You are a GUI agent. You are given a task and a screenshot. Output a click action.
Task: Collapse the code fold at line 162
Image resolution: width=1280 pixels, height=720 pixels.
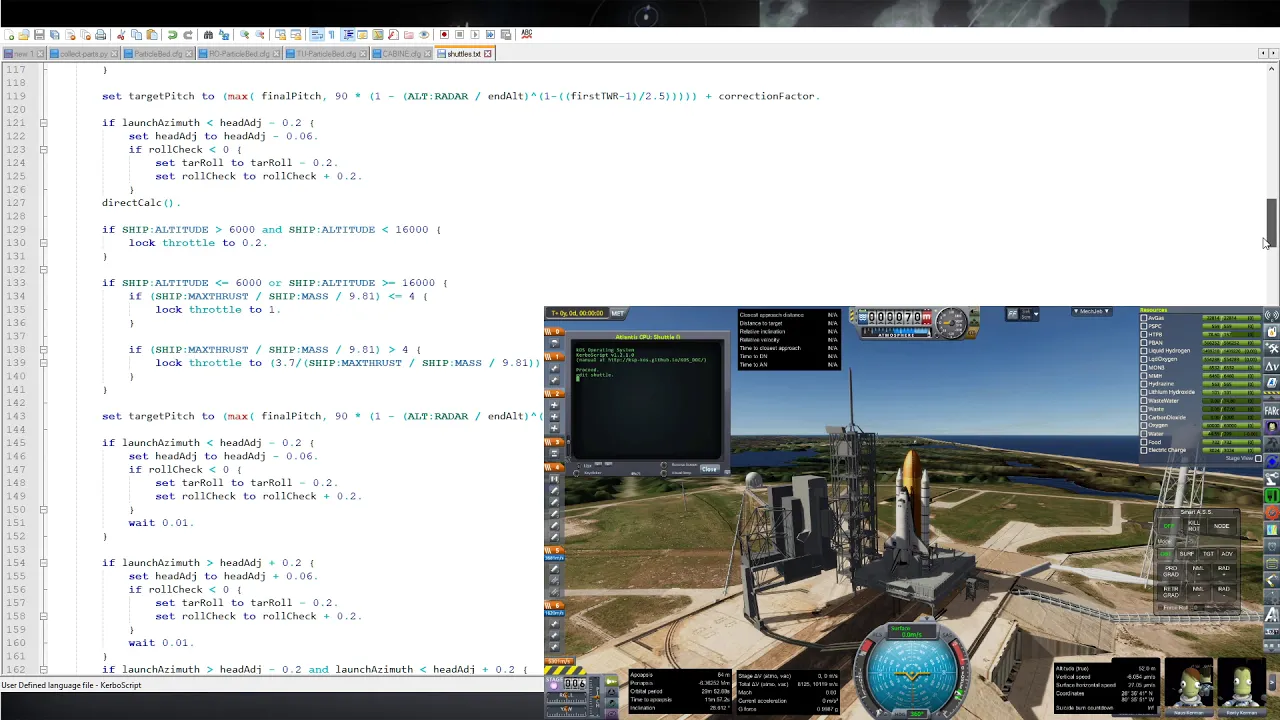point(43,669)
